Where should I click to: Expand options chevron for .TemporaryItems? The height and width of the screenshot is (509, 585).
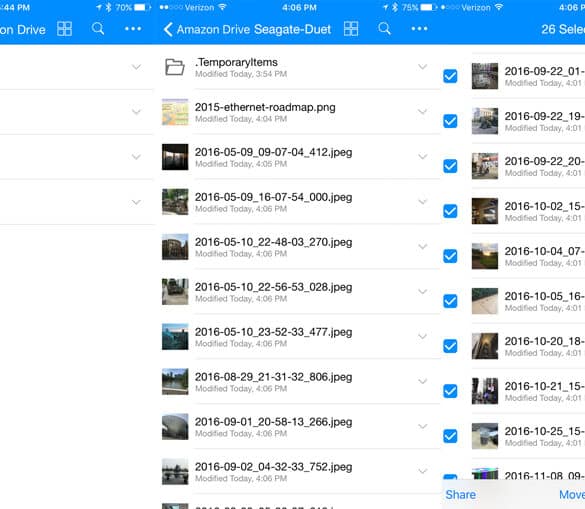422,67
